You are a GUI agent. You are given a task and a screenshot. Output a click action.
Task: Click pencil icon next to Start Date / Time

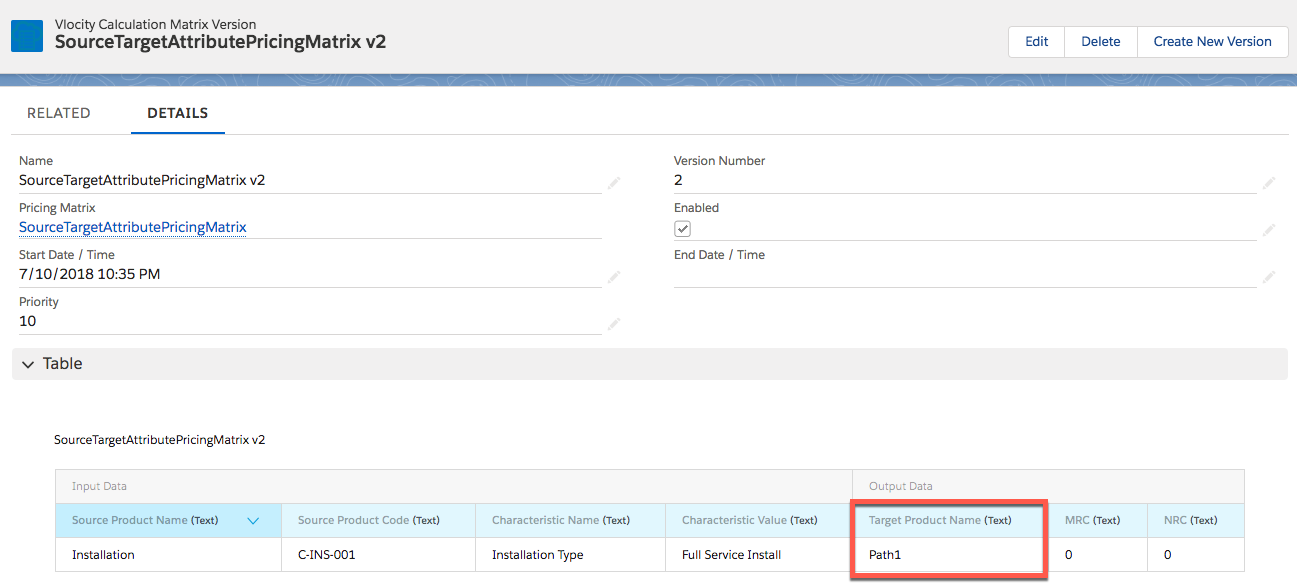point(614,277)
